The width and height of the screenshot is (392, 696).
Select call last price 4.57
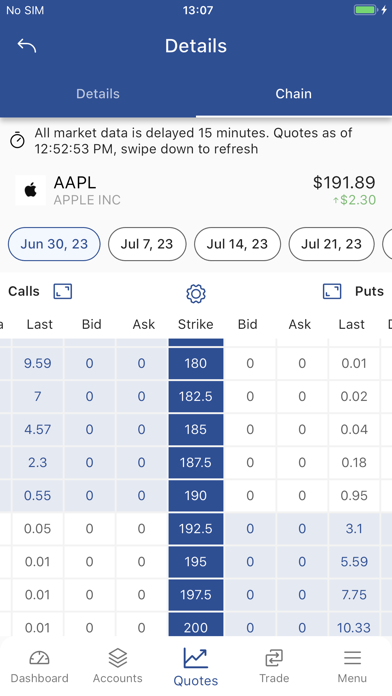coord(38,430)
